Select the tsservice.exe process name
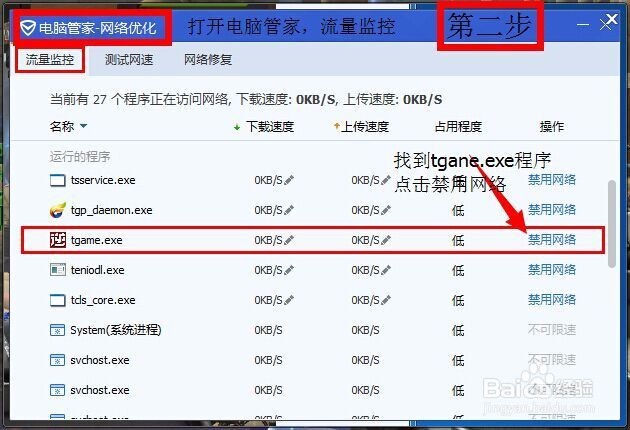630x430 pixels. tap(103, 180)
